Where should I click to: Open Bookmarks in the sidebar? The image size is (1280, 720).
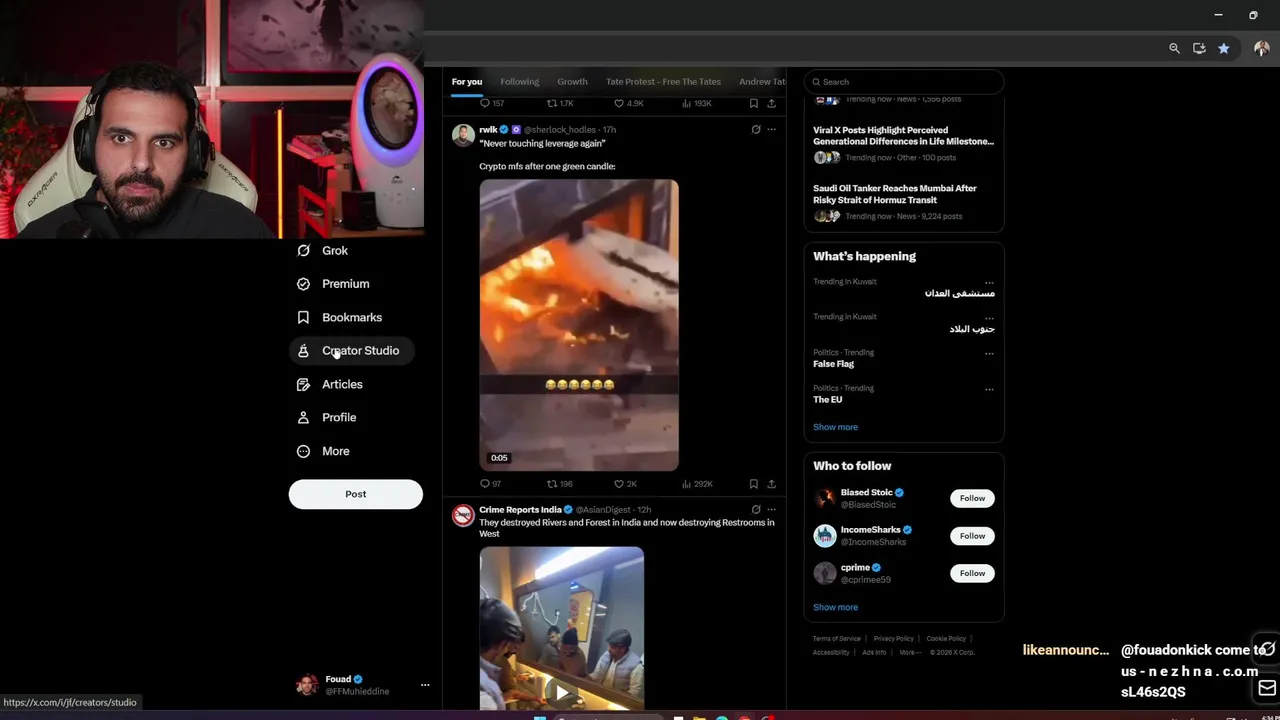coord(339,317)
